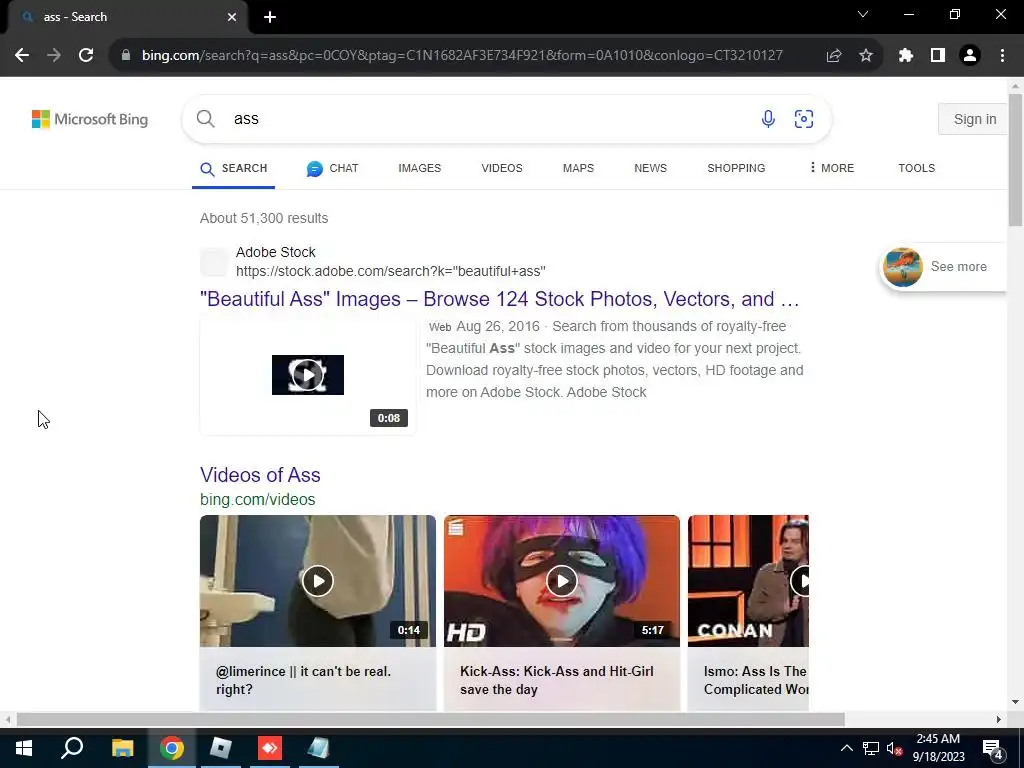Search using an image icon
This screenshot has height=768, width=1024.
(804, 119)
